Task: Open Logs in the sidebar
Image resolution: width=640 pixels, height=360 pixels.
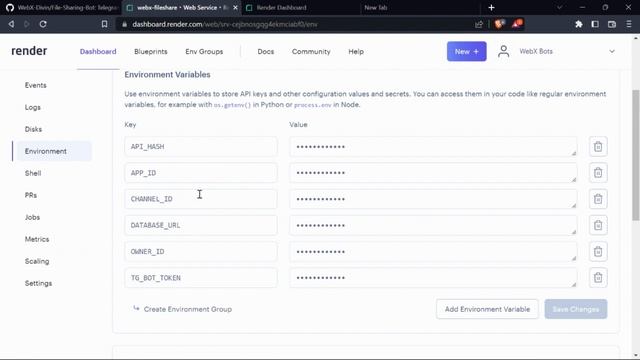Action: pos(33,107)
